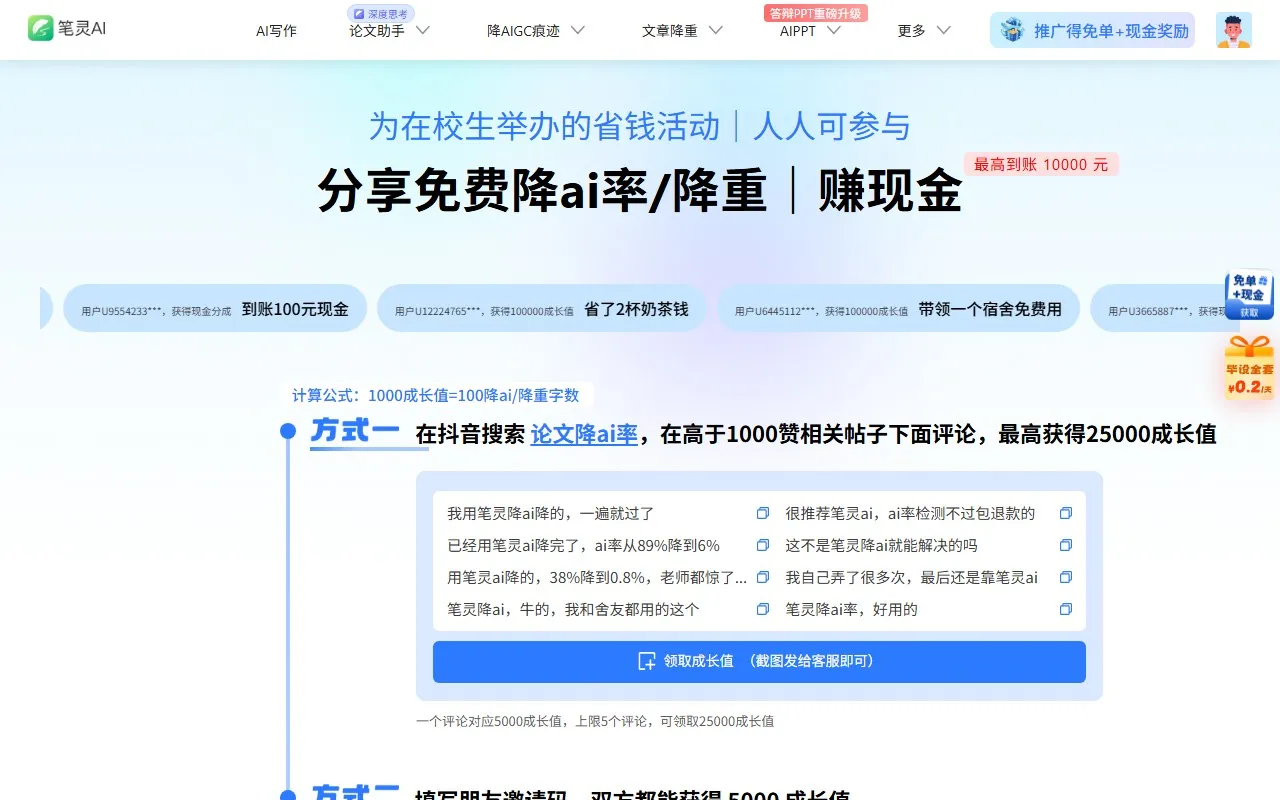Screen dimensions: 1280x800
Task: Expand the 更多 dropdown
Action: point(921,31)
